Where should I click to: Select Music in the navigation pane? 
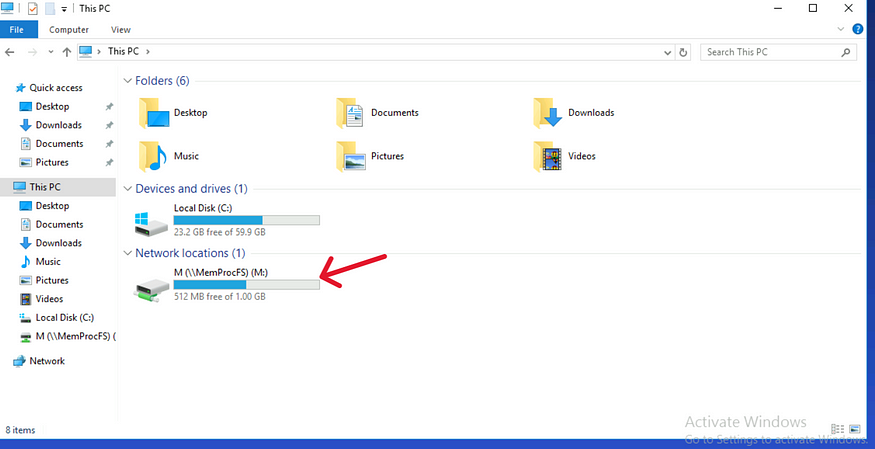[x=48, y=262]
